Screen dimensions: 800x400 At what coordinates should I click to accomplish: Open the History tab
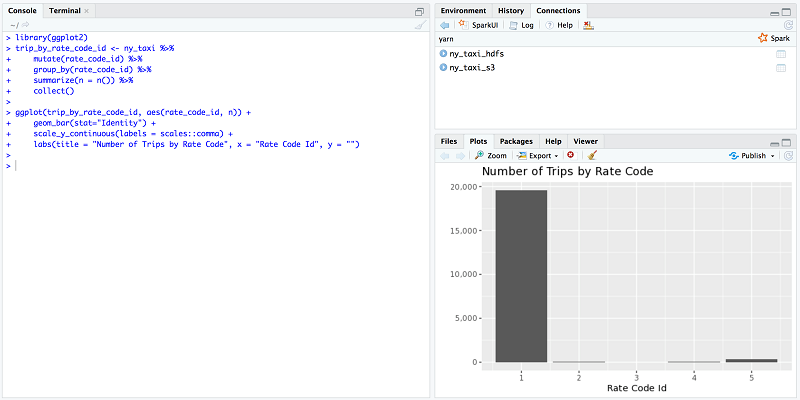pos(511,11)
